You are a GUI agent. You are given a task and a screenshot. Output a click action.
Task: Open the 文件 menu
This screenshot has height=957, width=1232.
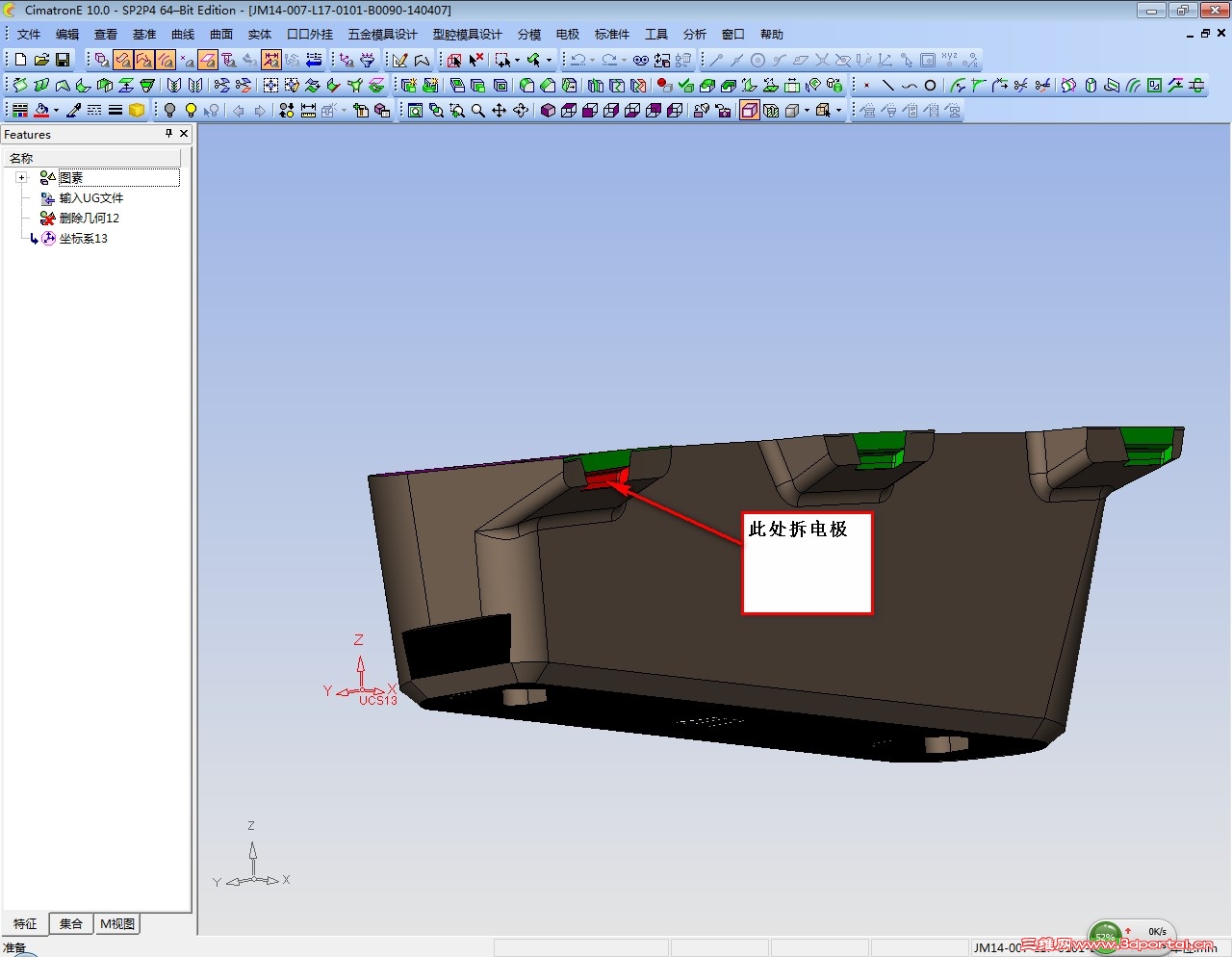pos(29,35)
